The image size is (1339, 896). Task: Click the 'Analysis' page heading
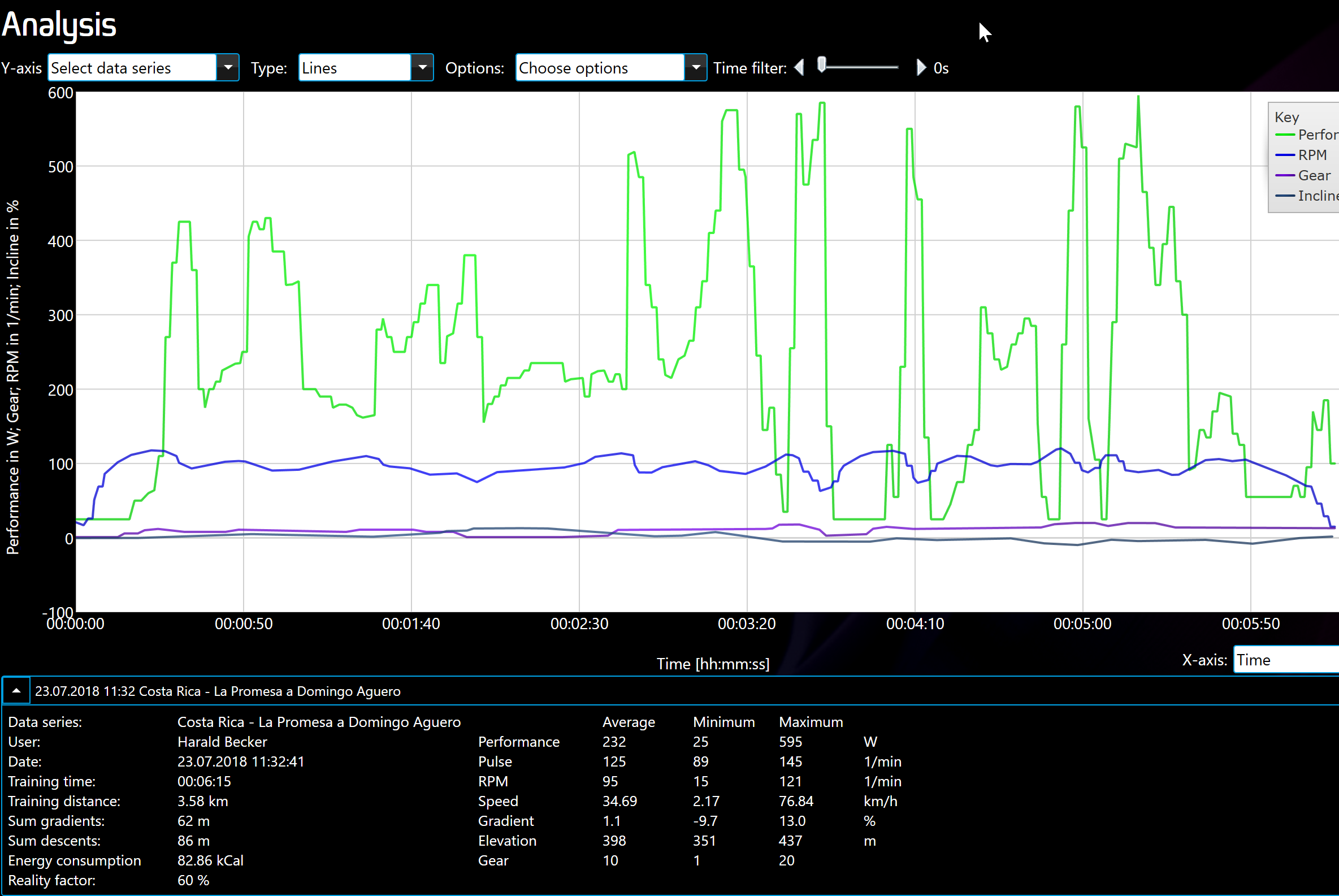(x=59, y=25)
